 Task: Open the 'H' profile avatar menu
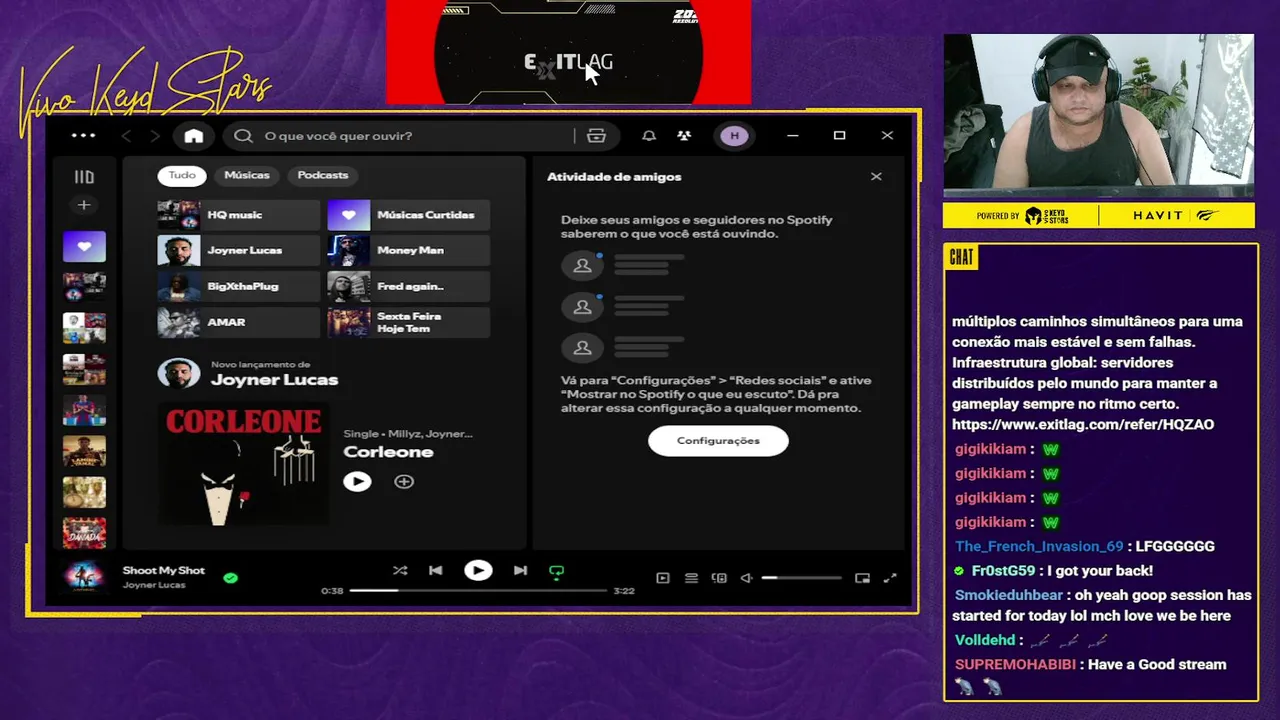point(734,136)
